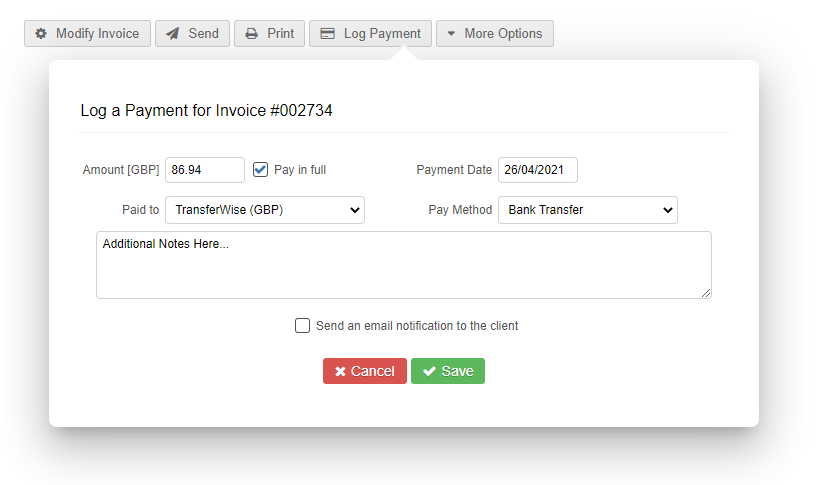
Task: Click the X icon on Cancel button
Action: 340,371
